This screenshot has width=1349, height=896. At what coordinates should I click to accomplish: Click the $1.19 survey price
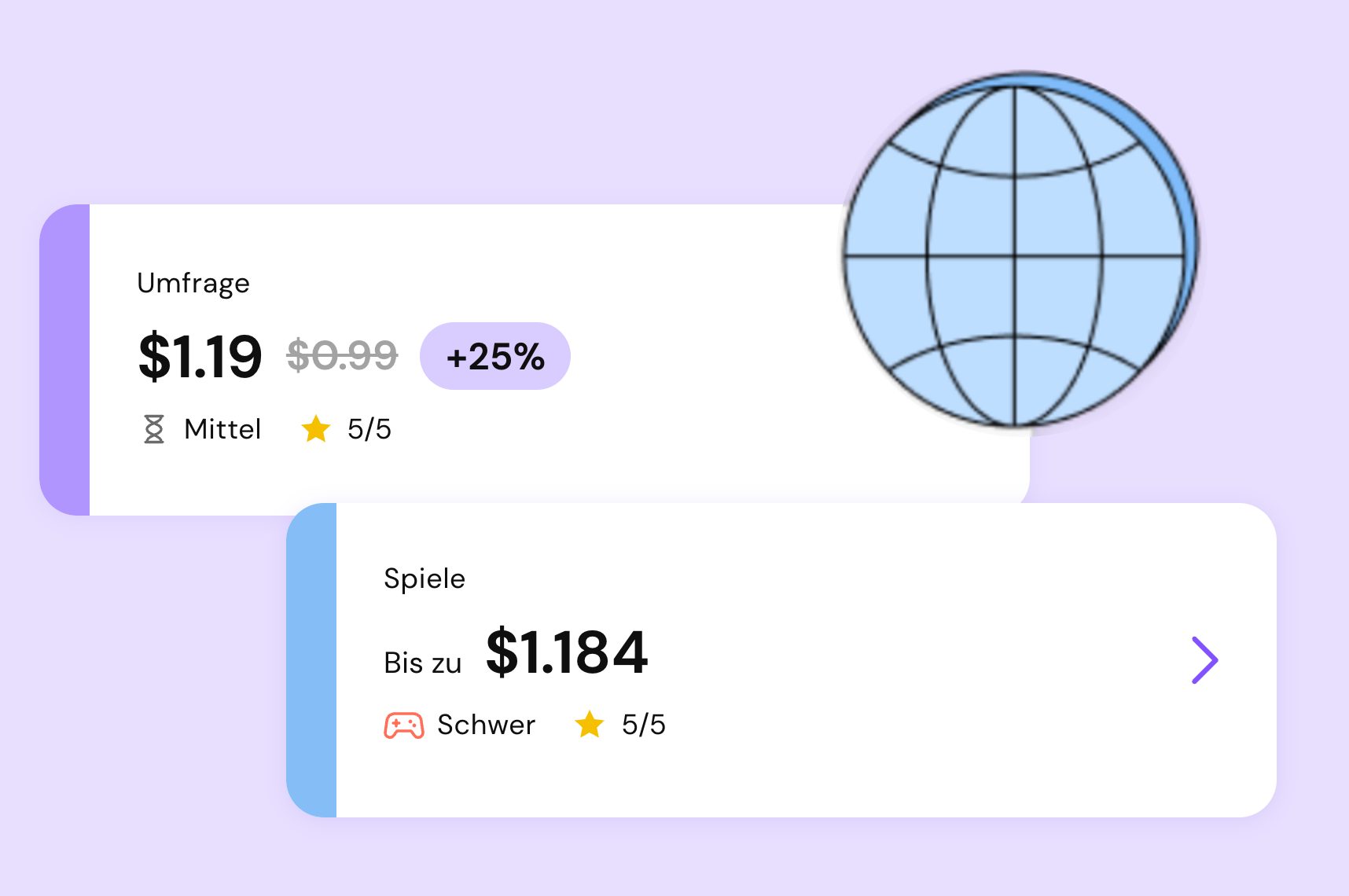(200, 356)
